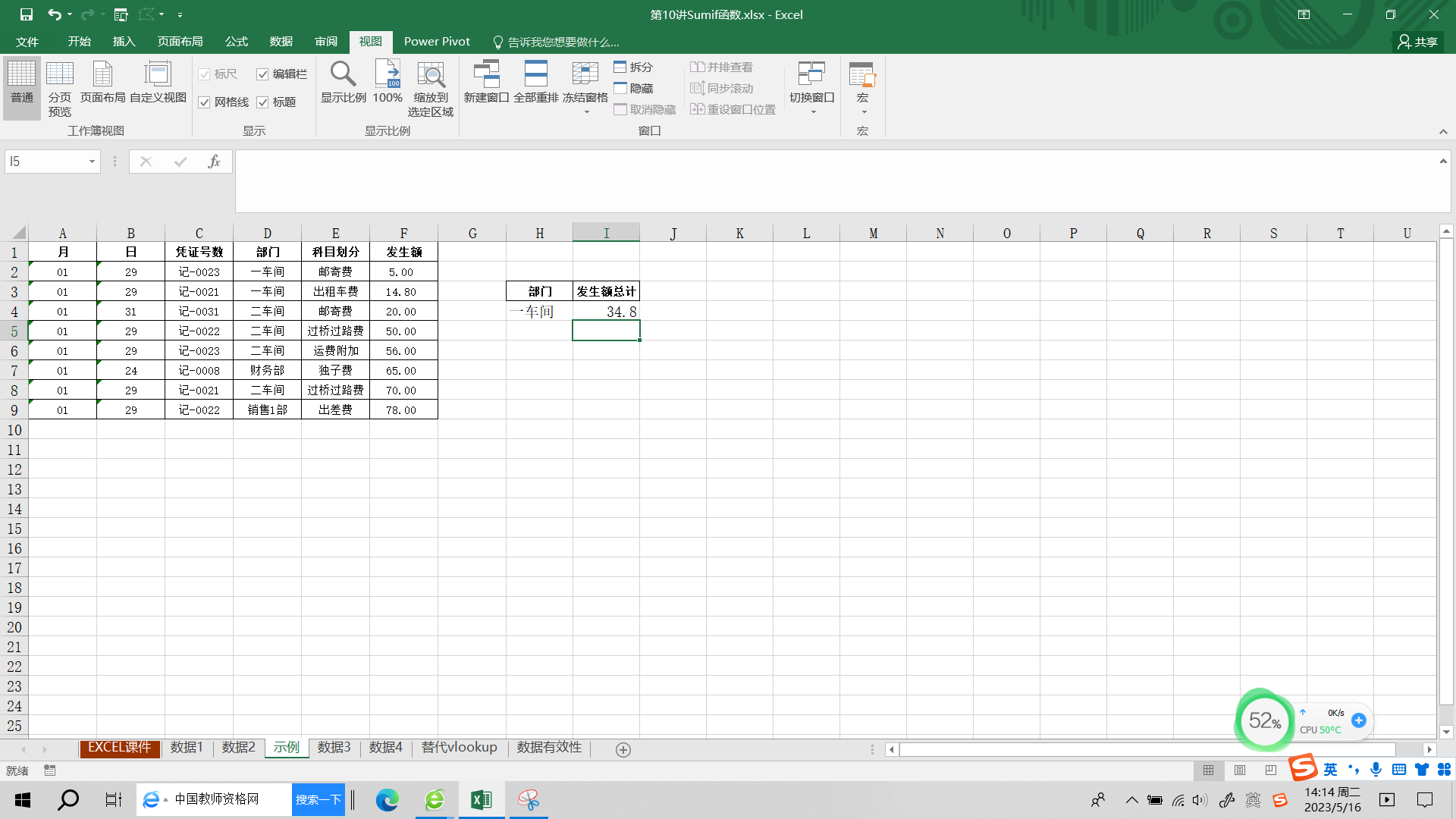
Task: Click the Split (拆分) window button
Action: 633,67
